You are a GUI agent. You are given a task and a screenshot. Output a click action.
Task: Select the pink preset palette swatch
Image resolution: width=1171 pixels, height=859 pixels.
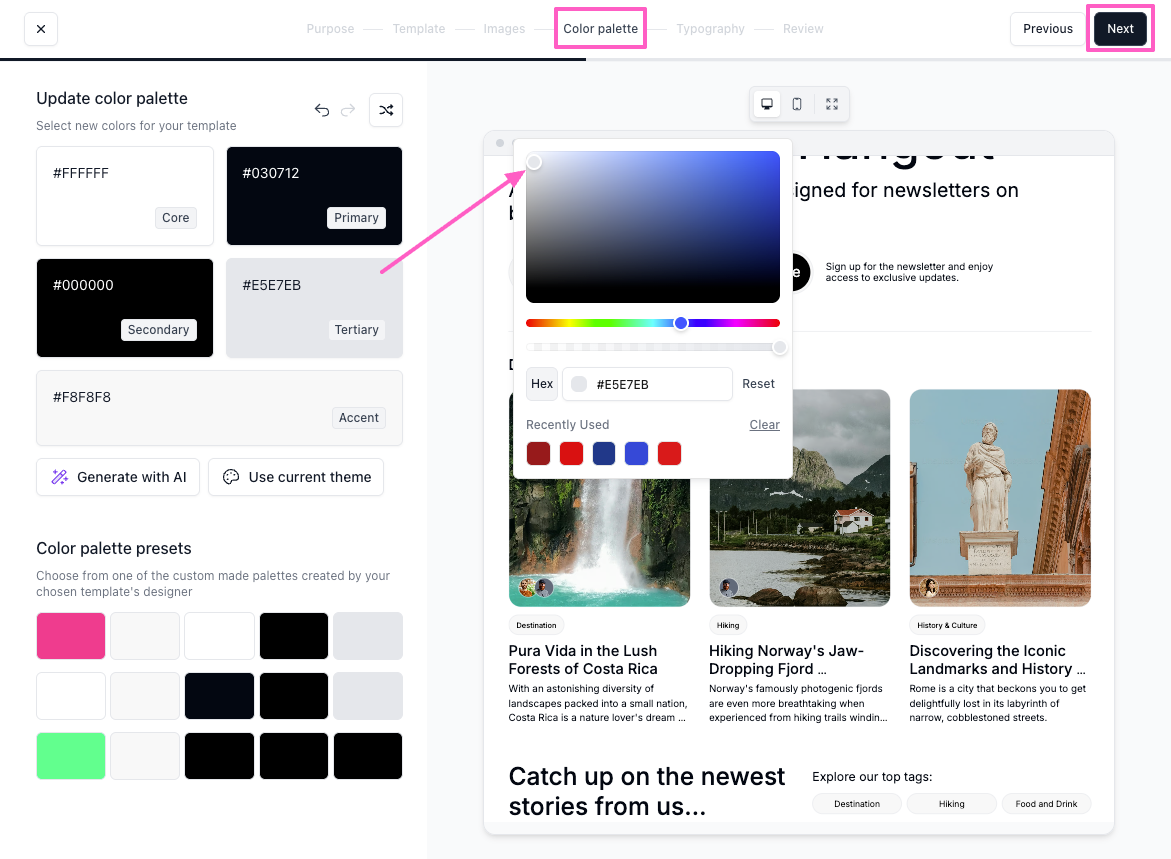71,636
